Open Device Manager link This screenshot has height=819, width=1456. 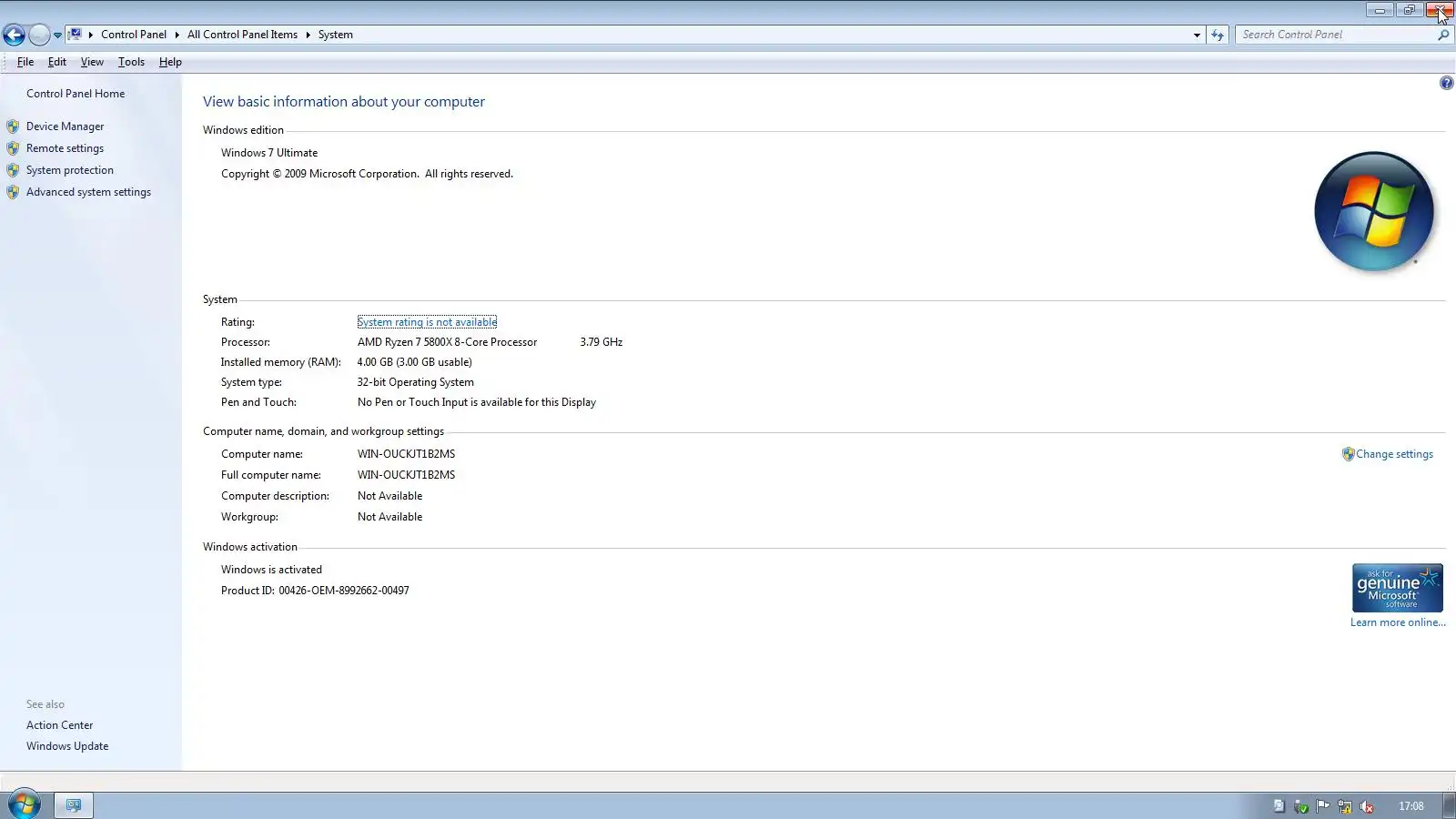tap(65, 126)
